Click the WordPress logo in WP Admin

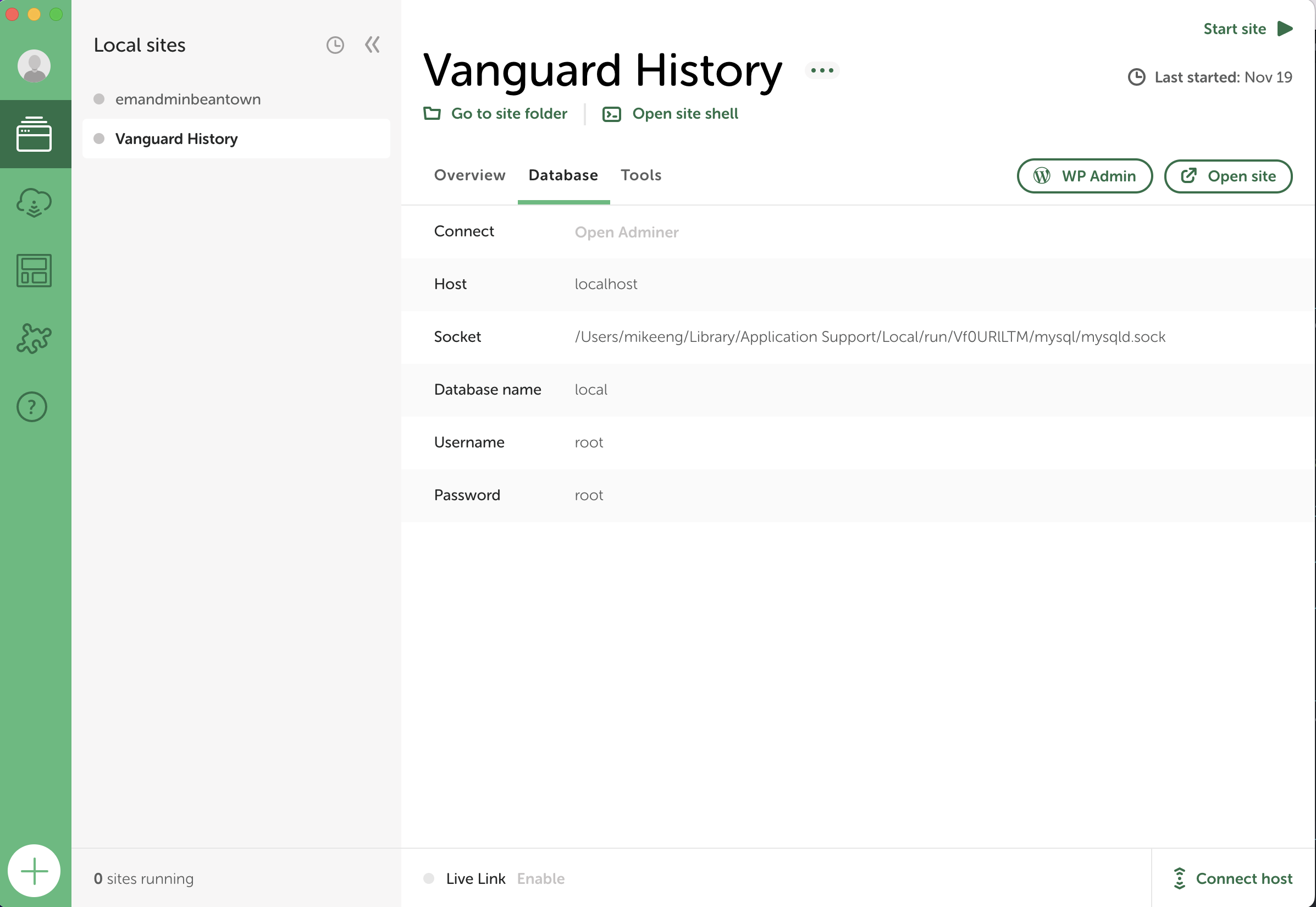(1042, 176)
